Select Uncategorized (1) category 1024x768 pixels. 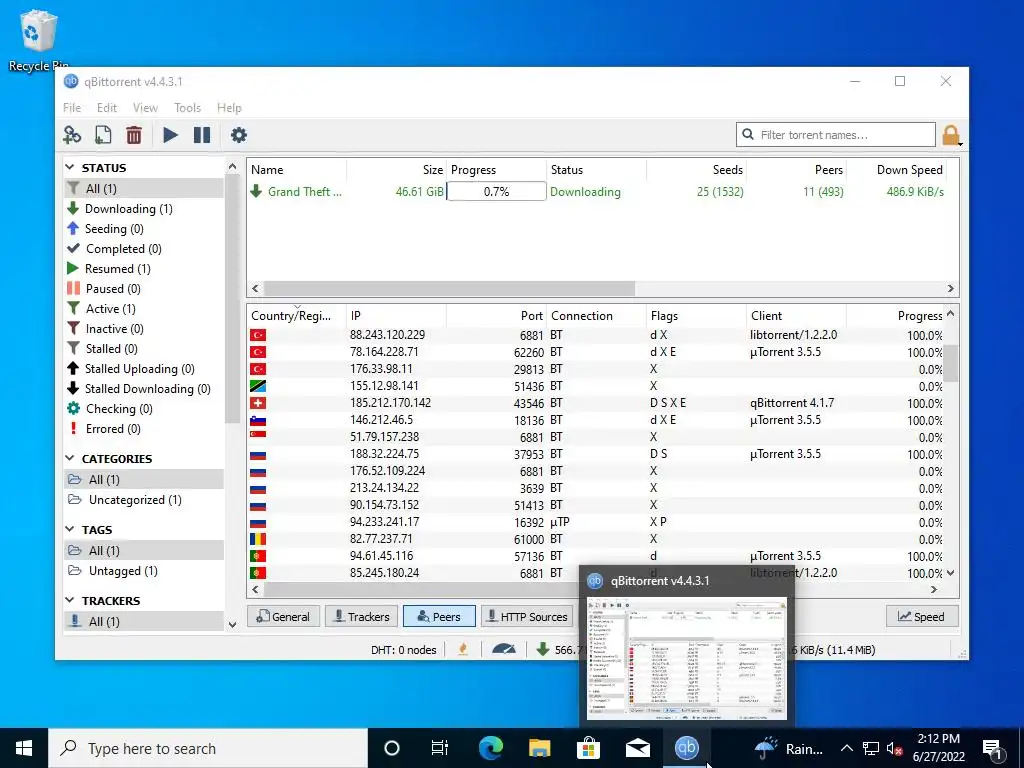[144, 500]
